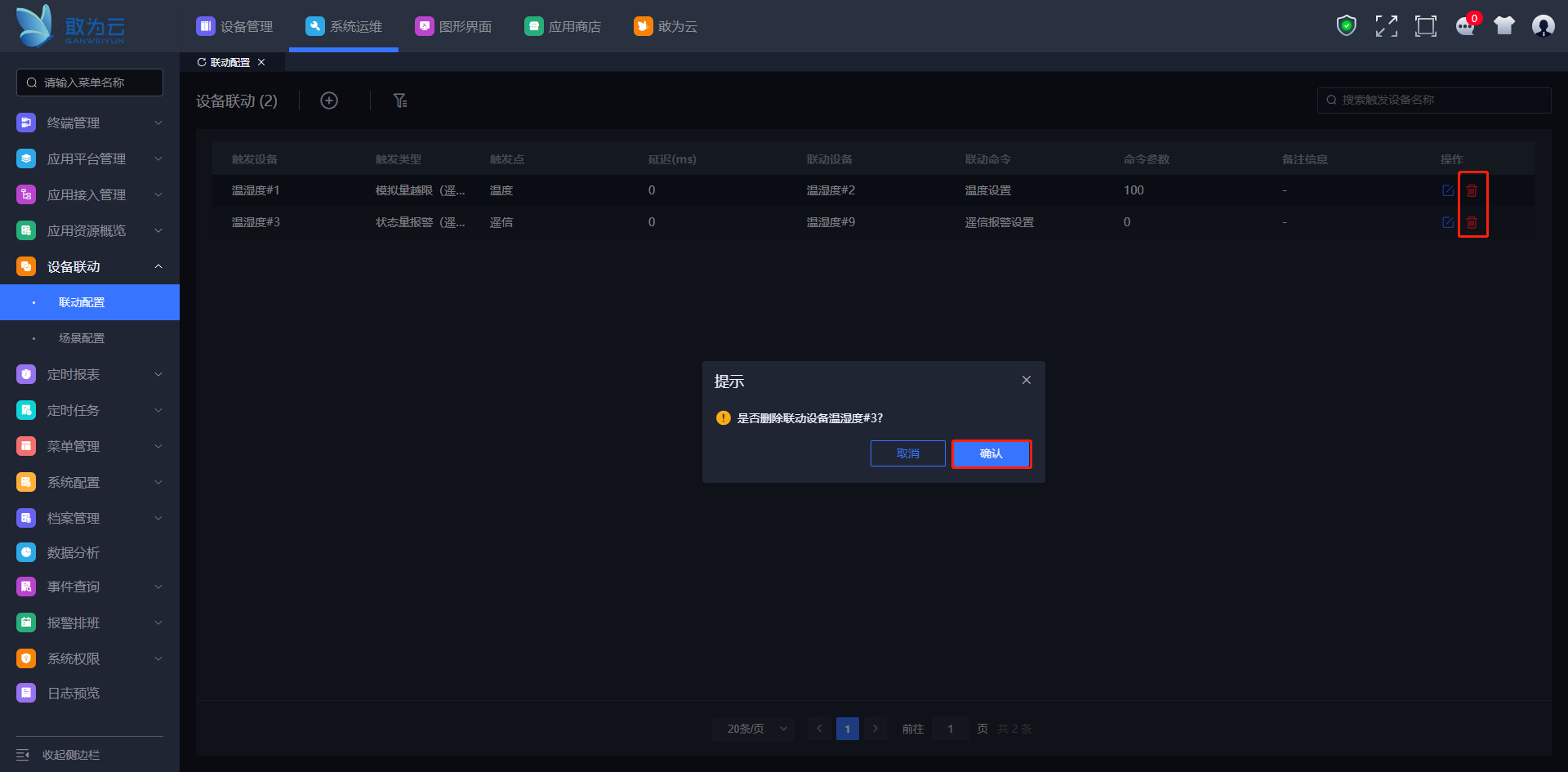Open the theme skin shirt icon
1568x772 pixels.
click(1504, 26)
